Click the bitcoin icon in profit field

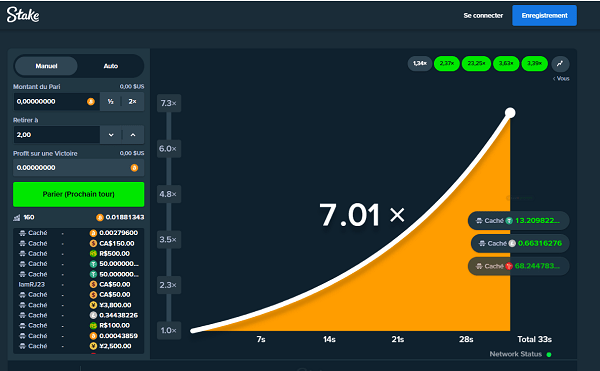[134, 168]
